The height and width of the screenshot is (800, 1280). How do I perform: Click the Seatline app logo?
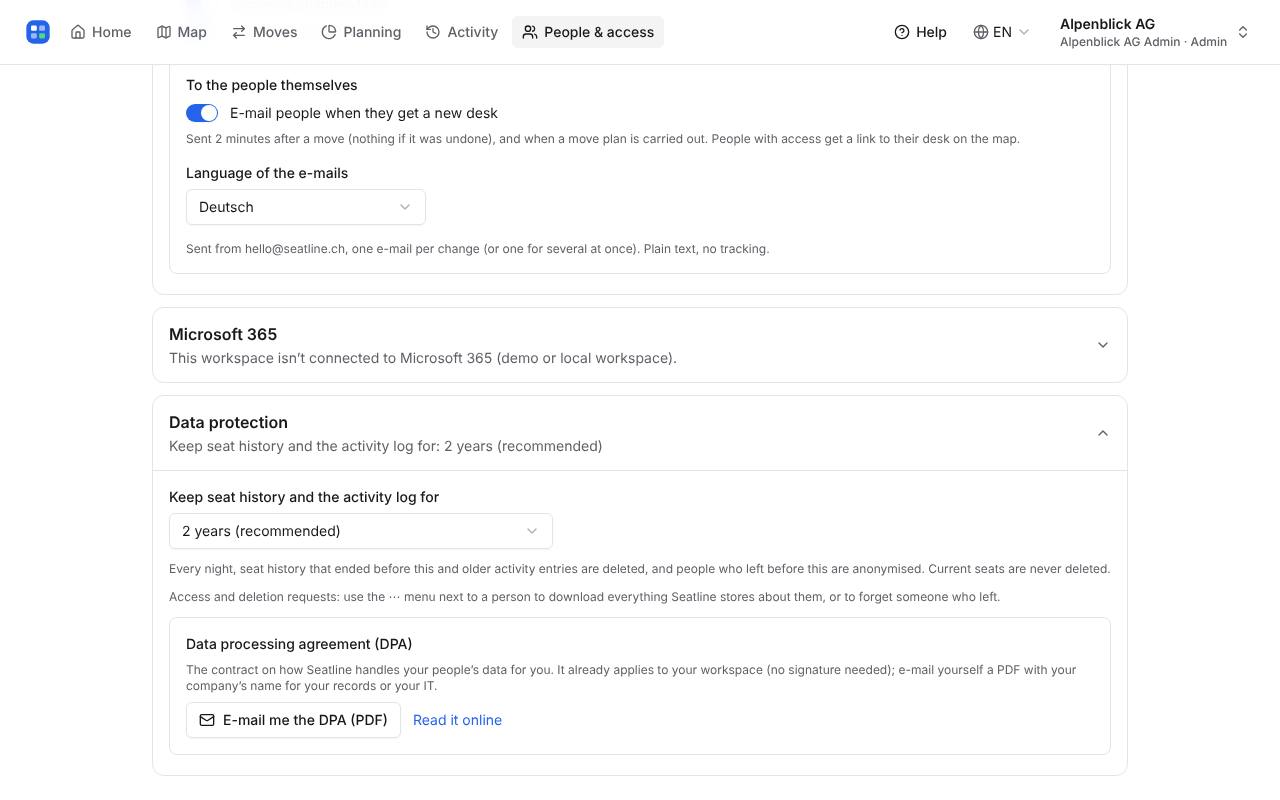pos(38,32)
